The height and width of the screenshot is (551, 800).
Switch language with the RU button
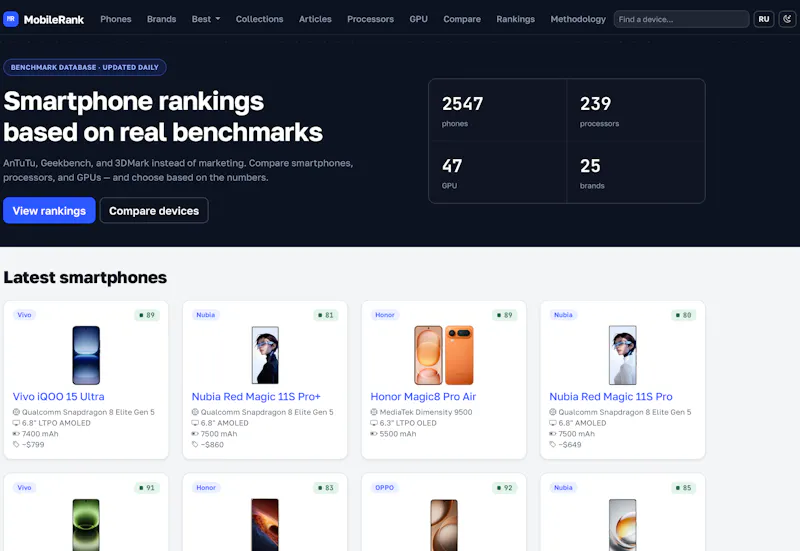[x=764, y=19]
